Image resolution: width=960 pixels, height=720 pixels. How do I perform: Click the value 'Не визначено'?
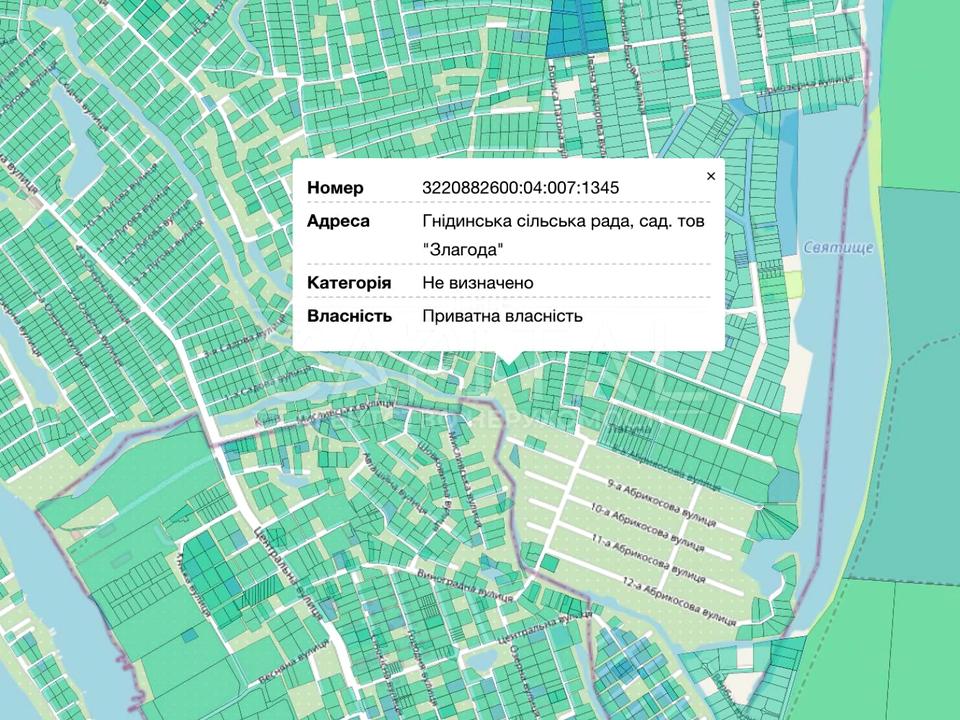point(478,283)
